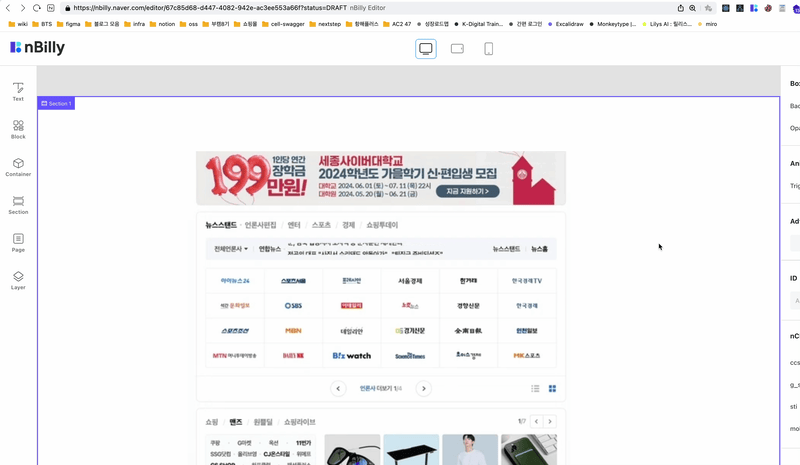
Task: Select the Text tool in sidebar
Action: 18,92
